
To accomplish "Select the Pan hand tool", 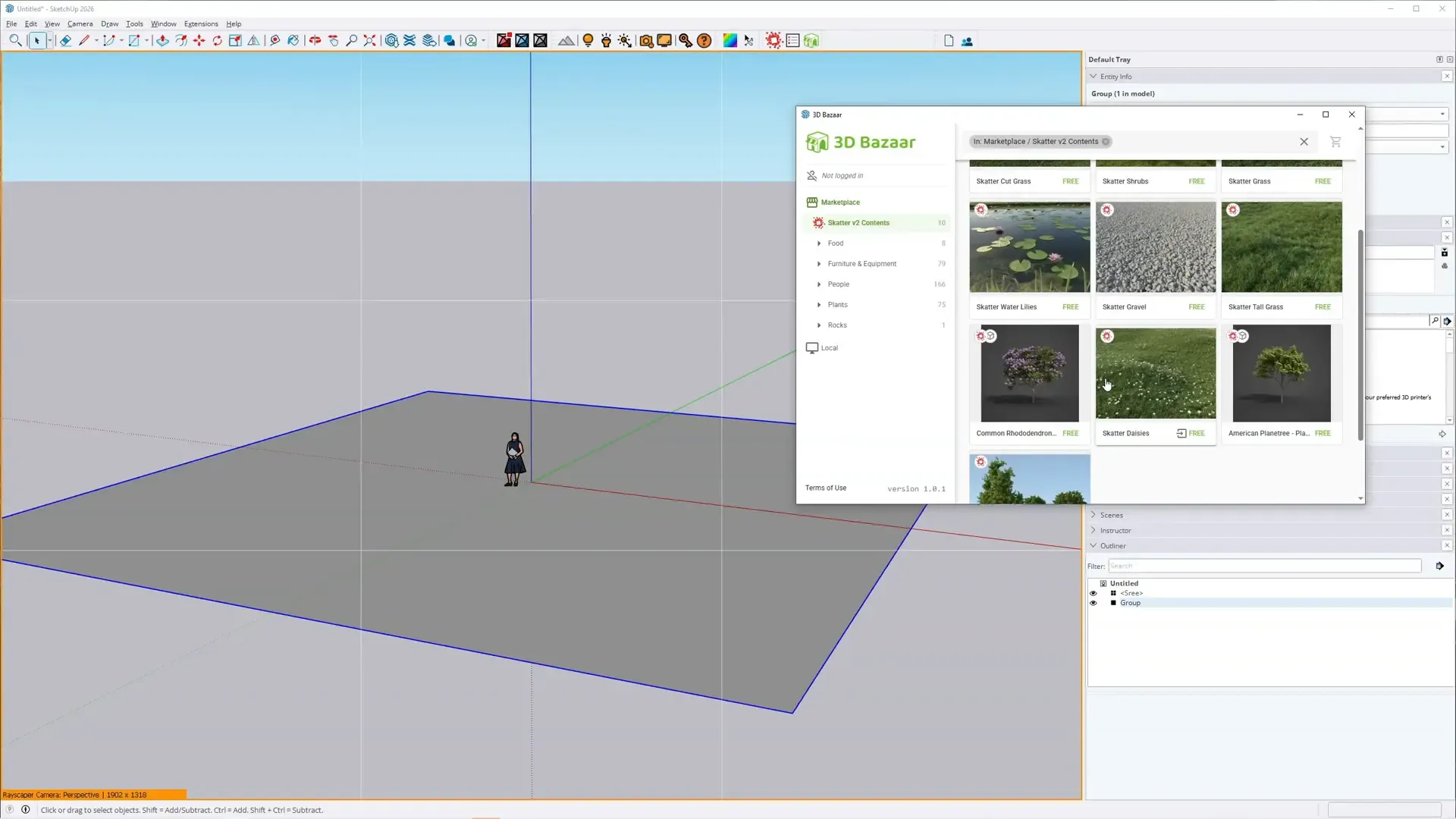I will click(x=334, y=41).
